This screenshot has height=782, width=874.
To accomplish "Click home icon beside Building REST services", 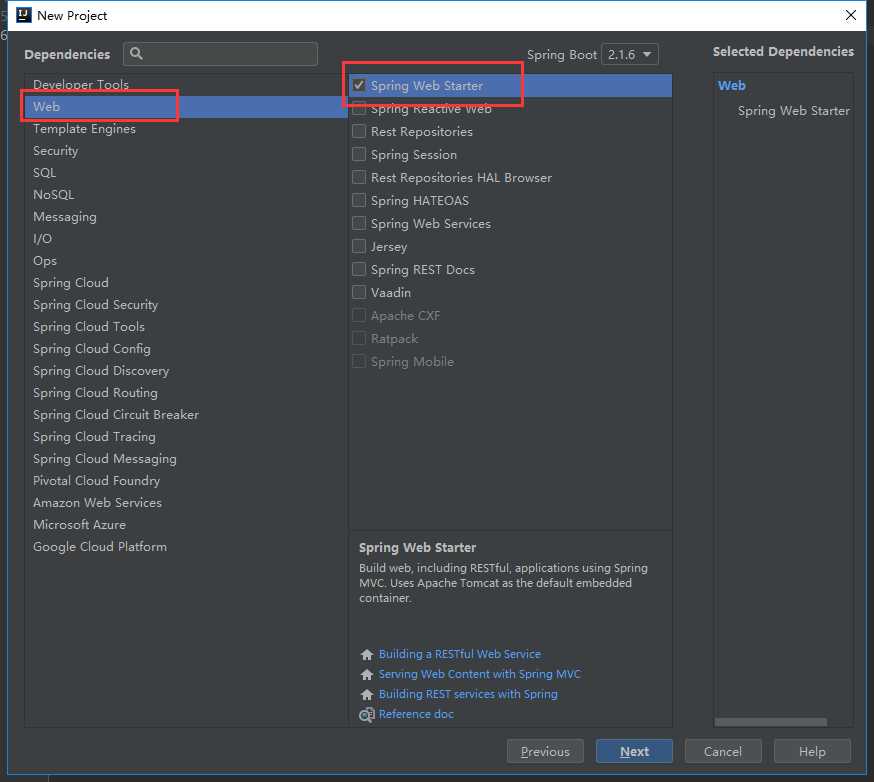I will [x=367, y=694].
